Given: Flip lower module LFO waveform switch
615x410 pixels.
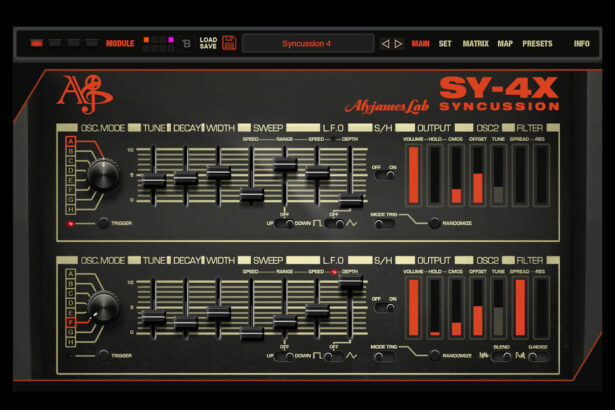Looking at the screenshot, I should tap(335, 356).
